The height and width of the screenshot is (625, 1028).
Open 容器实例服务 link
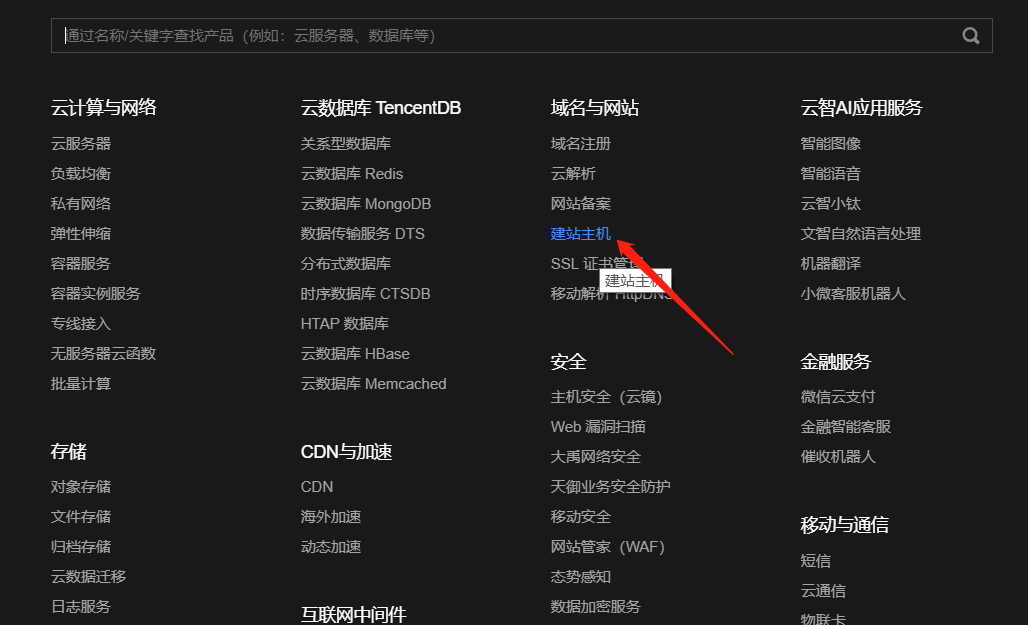coord(96,294)
